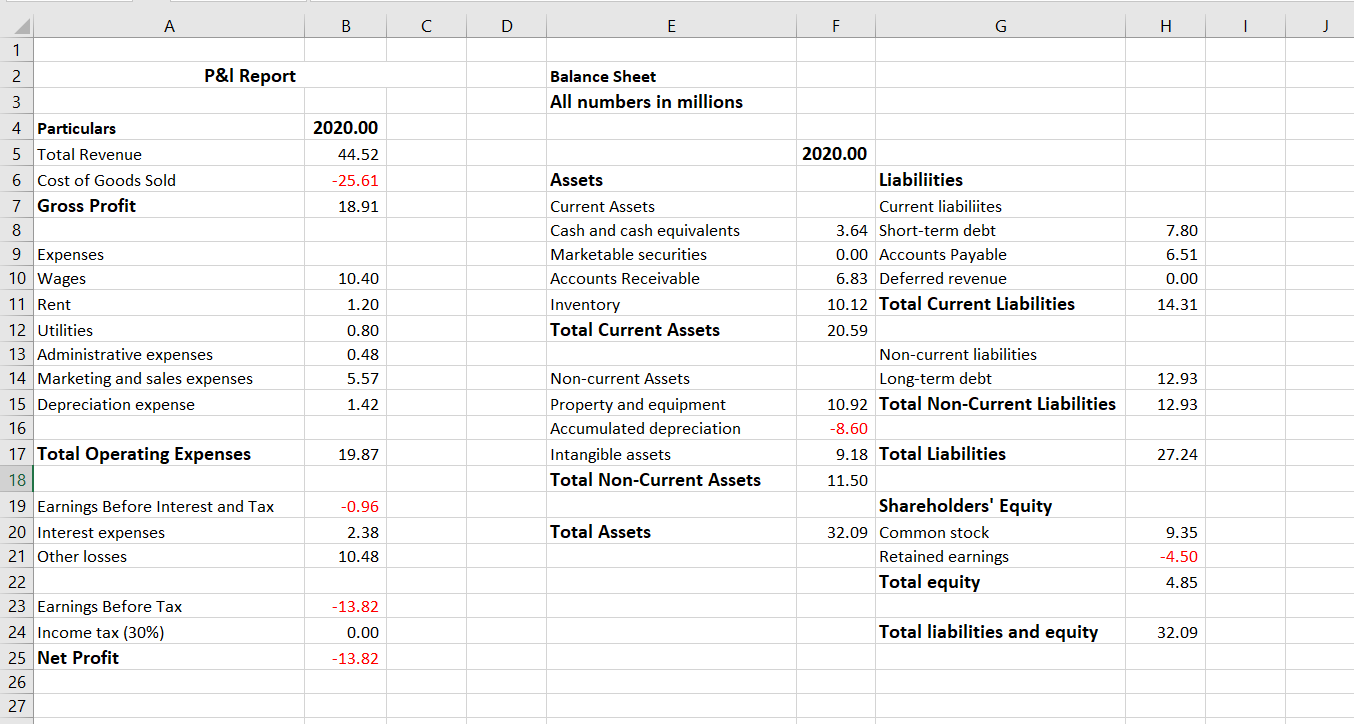Click 'All numbers in millions' cell

tap(671, 102)
